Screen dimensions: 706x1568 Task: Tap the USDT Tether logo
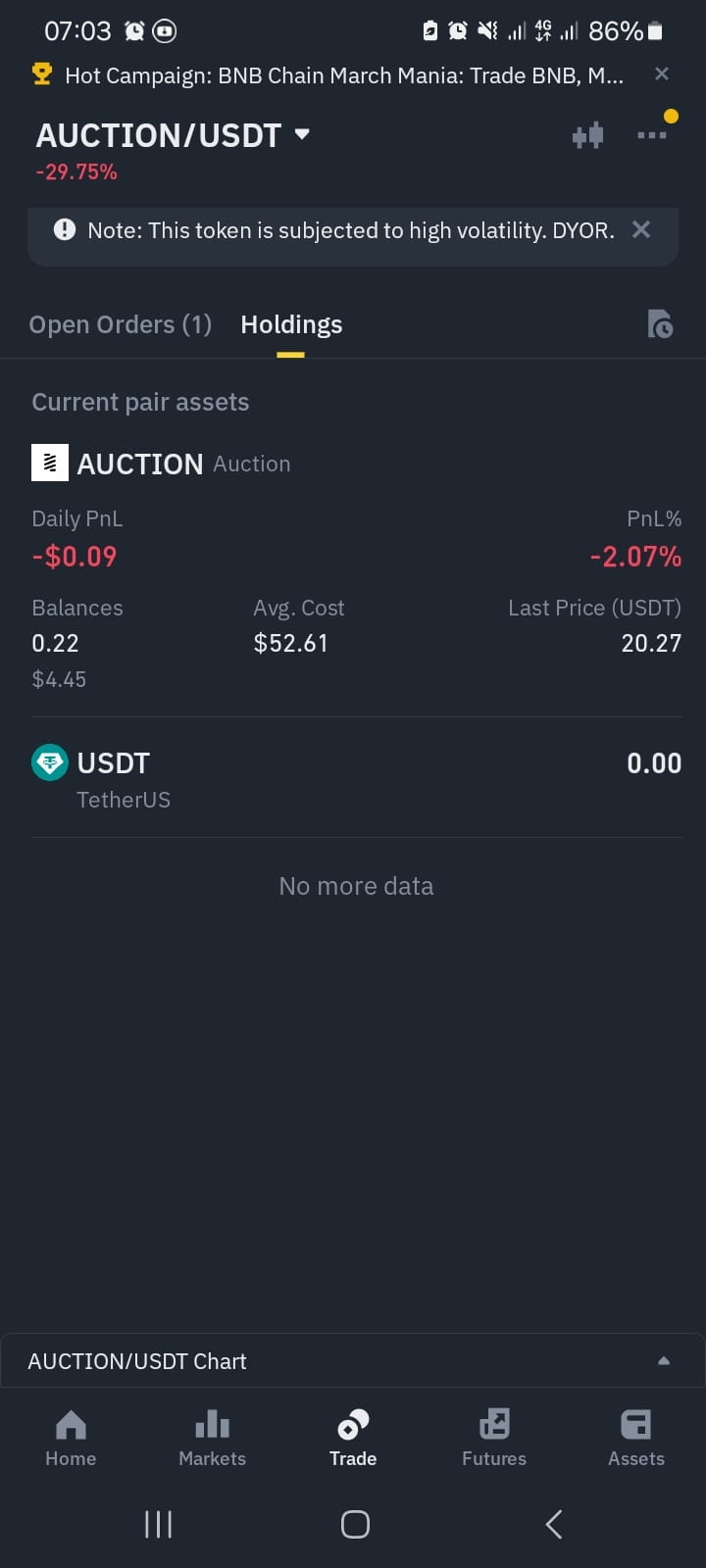(x=50, y=762)
